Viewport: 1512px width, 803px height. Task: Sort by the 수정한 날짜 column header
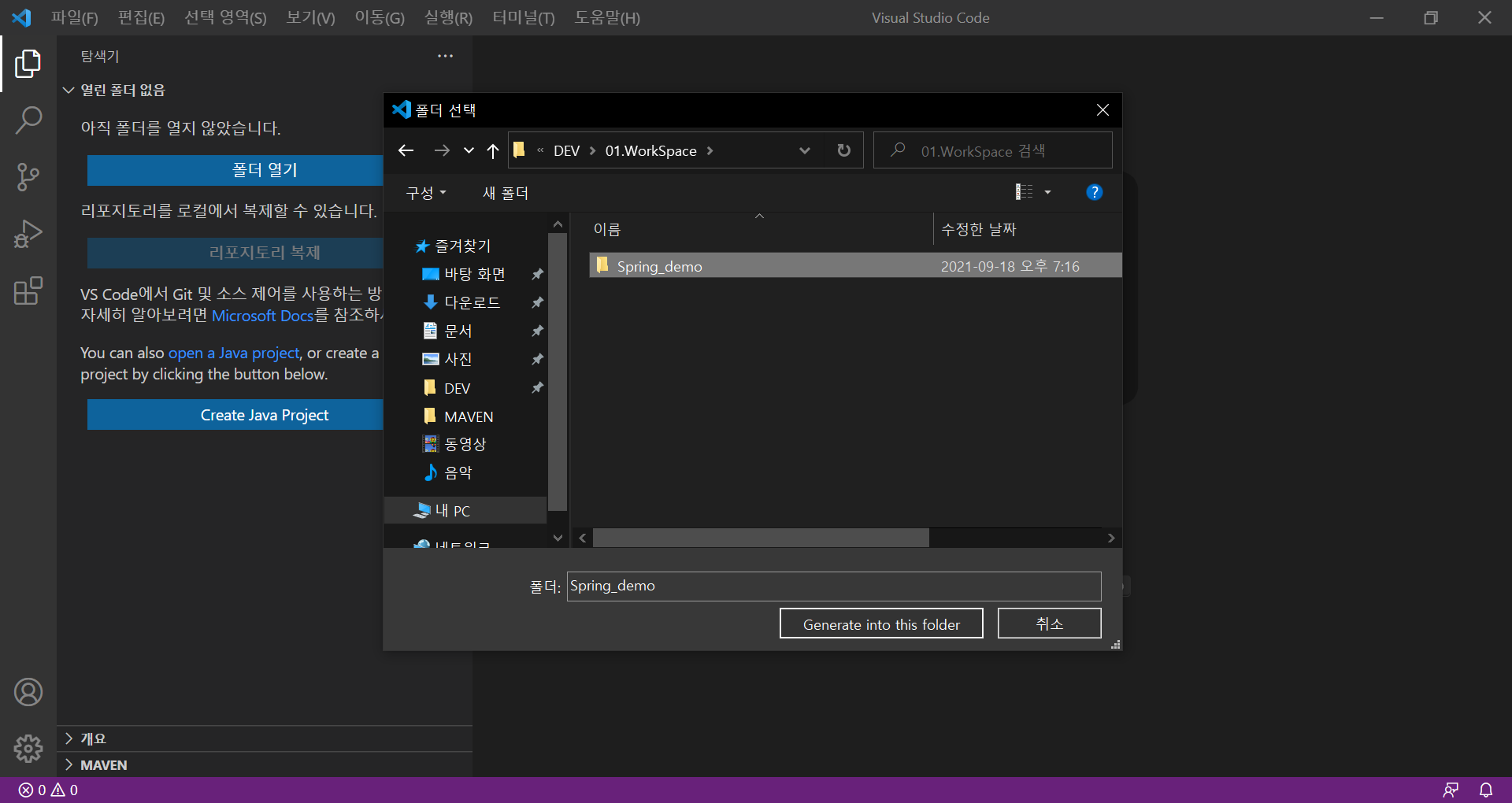click(x=979, y=229)
